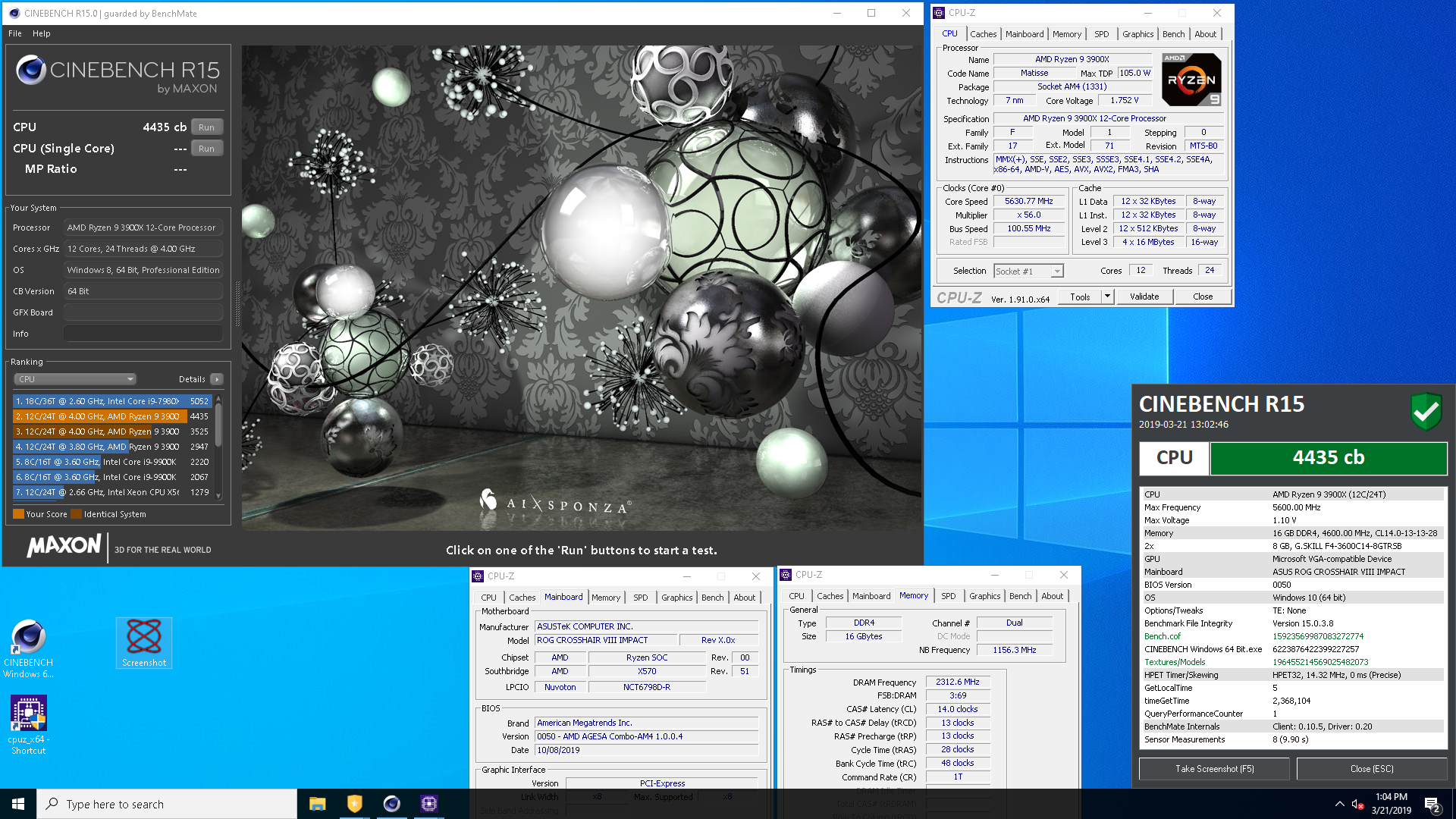Click the MAXON logo at bottom
Screen dimensions: 1456x819
pos(64,546)
